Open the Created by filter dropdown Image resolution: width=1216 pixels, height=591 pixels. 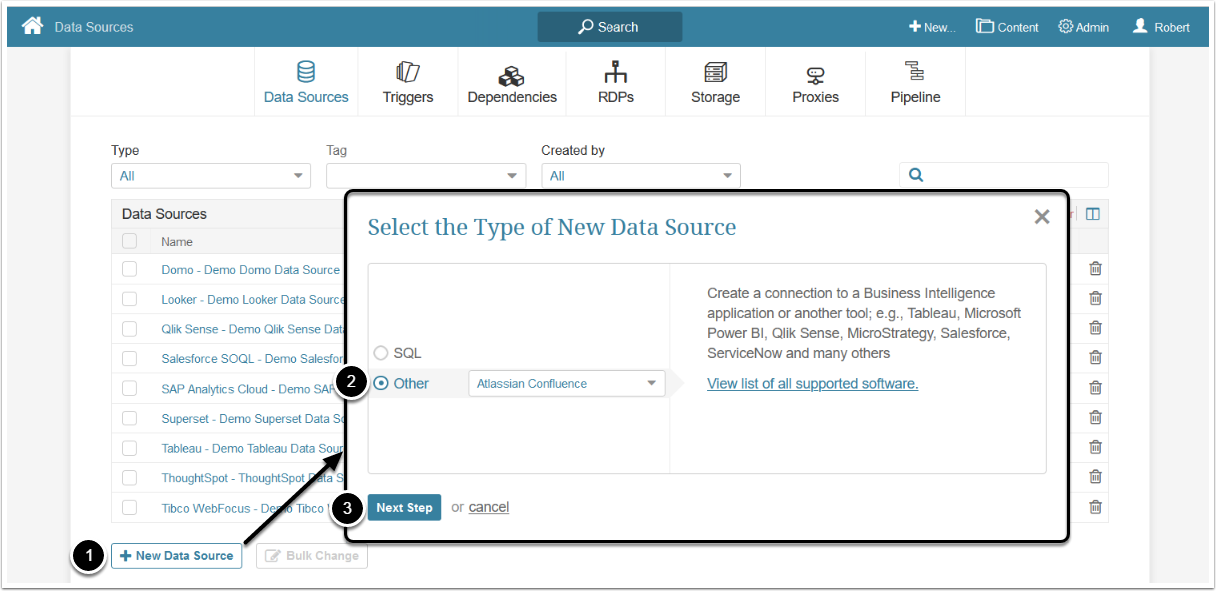641,176
